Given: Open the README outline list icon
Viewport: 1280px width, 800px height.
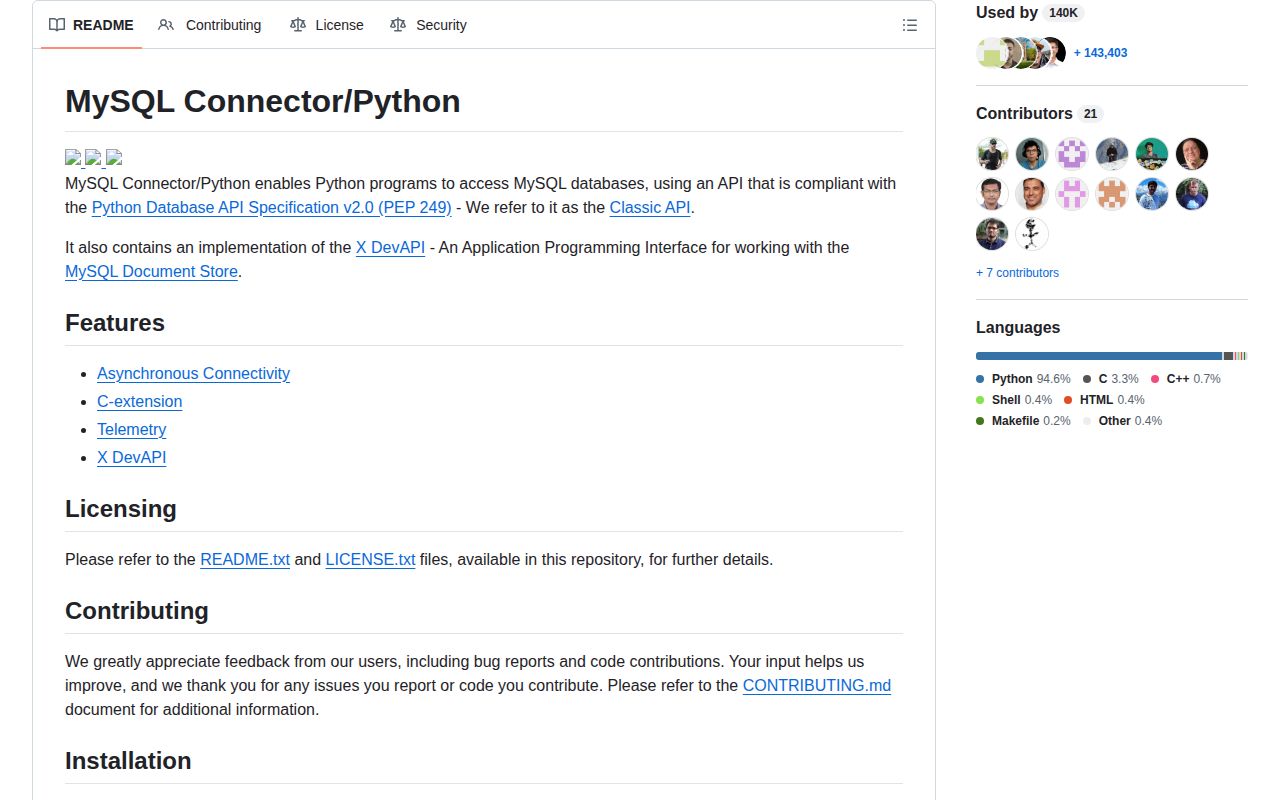Looking at the screenshot, I should [x=909, y=25].
